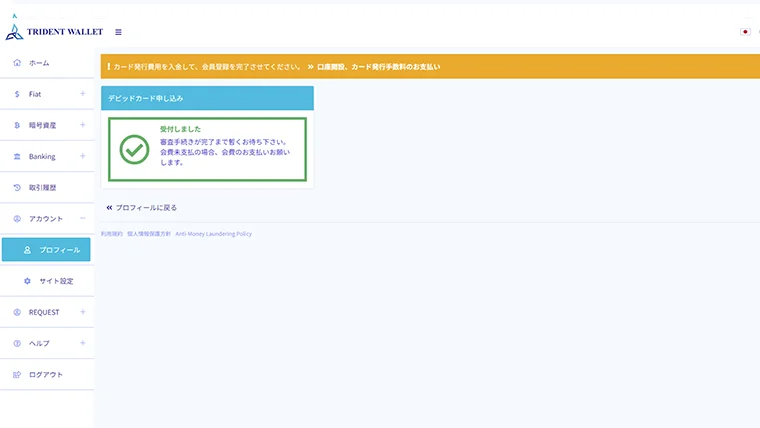Viewport: 760px width, 428px height.
Task: Click the ログアウト exit icon
Action: click(x=17, y=375)
